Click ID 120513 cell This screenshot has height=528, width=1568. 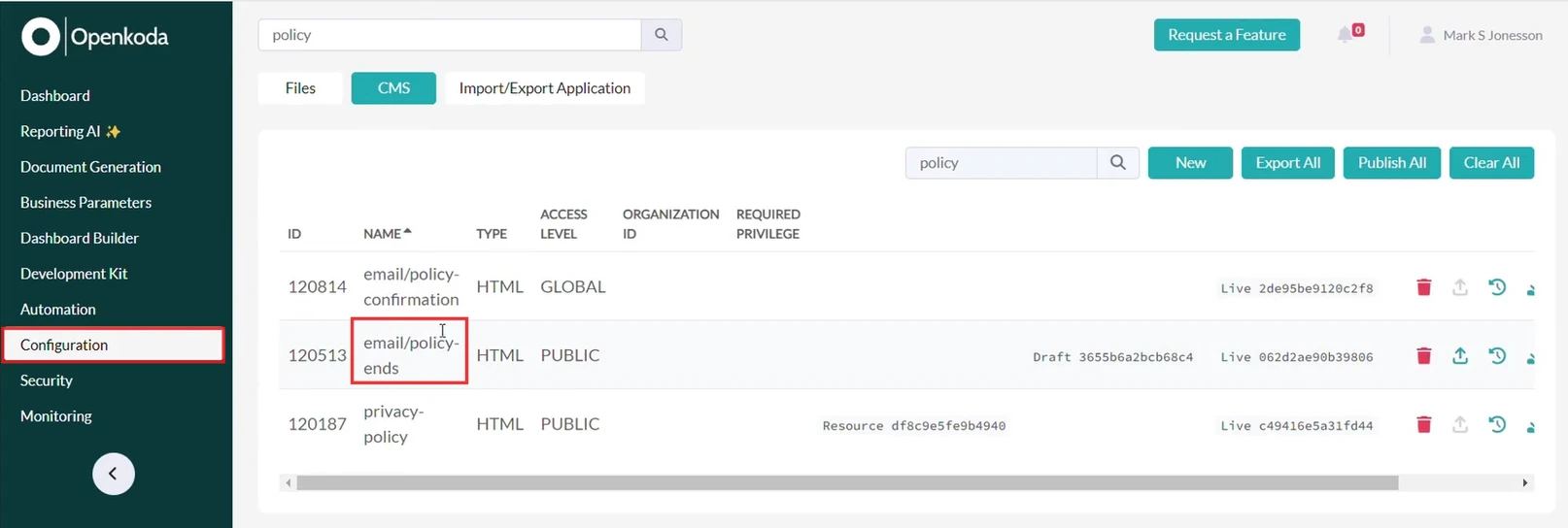coord(317,356)
